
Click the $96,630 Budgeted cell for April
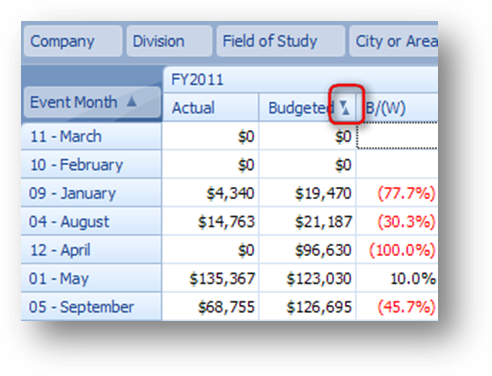307,250
